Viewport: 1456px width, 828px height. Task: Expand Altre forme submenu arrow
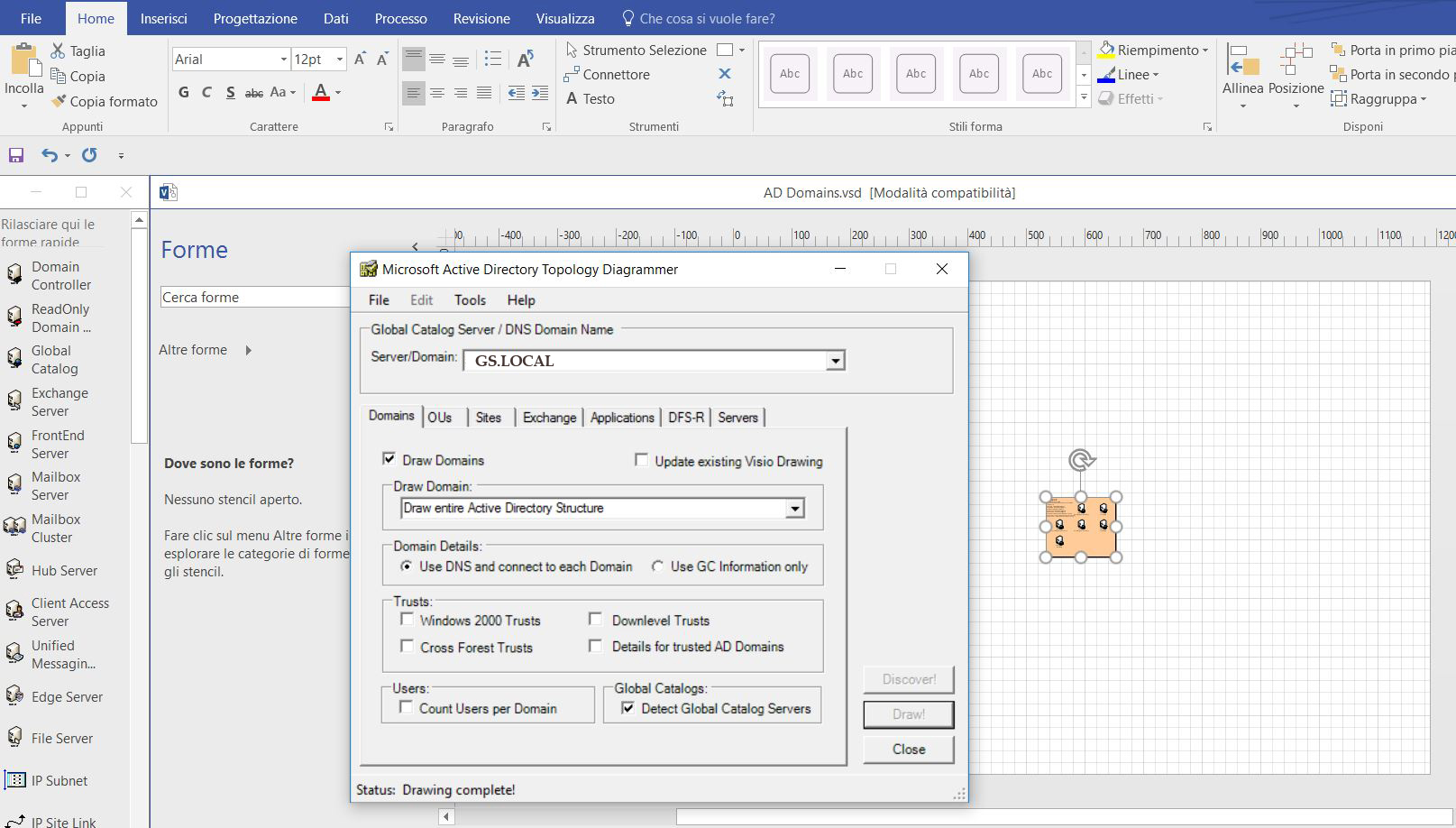[248, 350]
